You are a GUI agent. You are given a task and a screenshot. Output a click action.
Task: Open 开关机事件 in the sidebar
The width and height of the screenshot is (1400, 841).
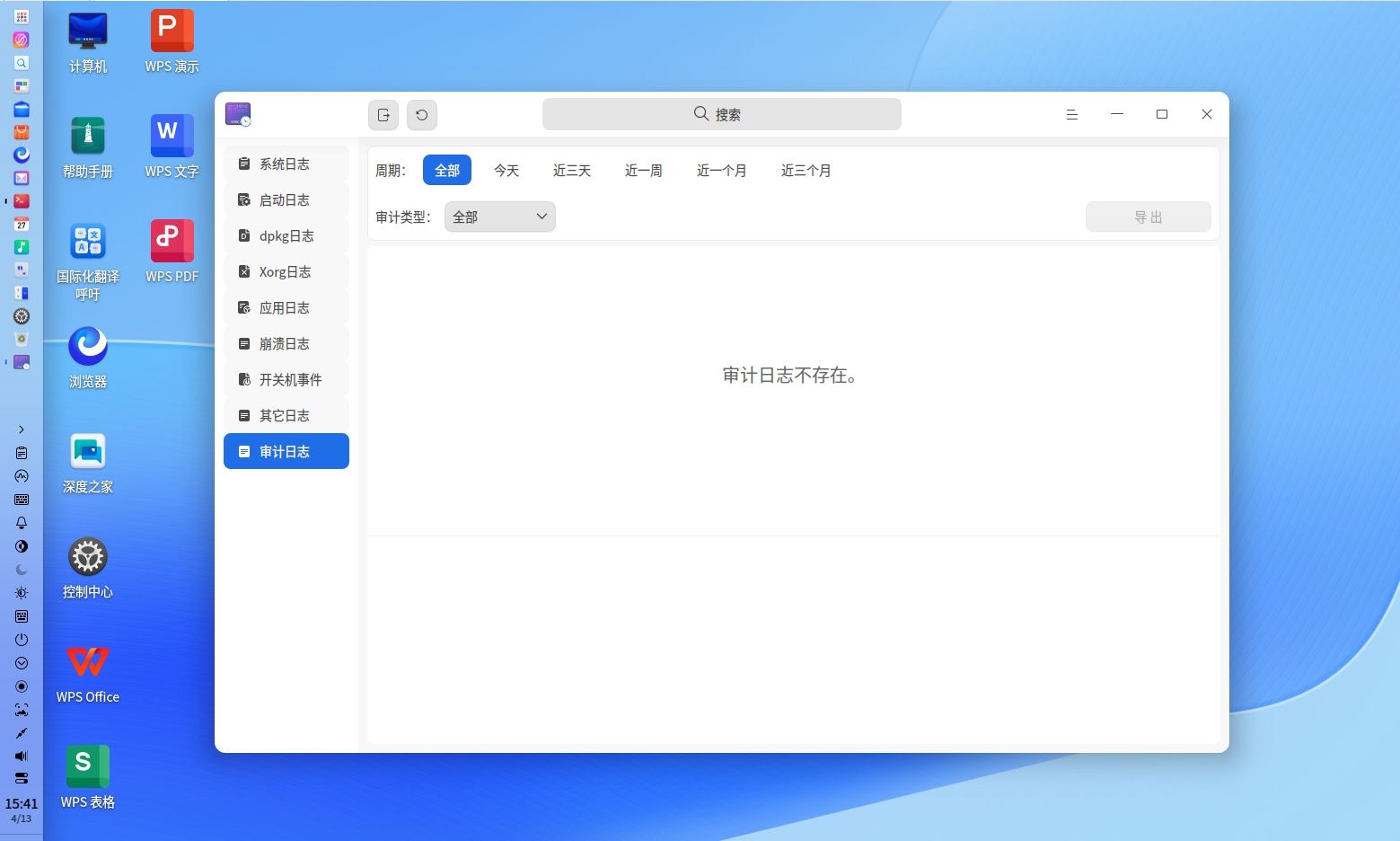tap(286, 379)
